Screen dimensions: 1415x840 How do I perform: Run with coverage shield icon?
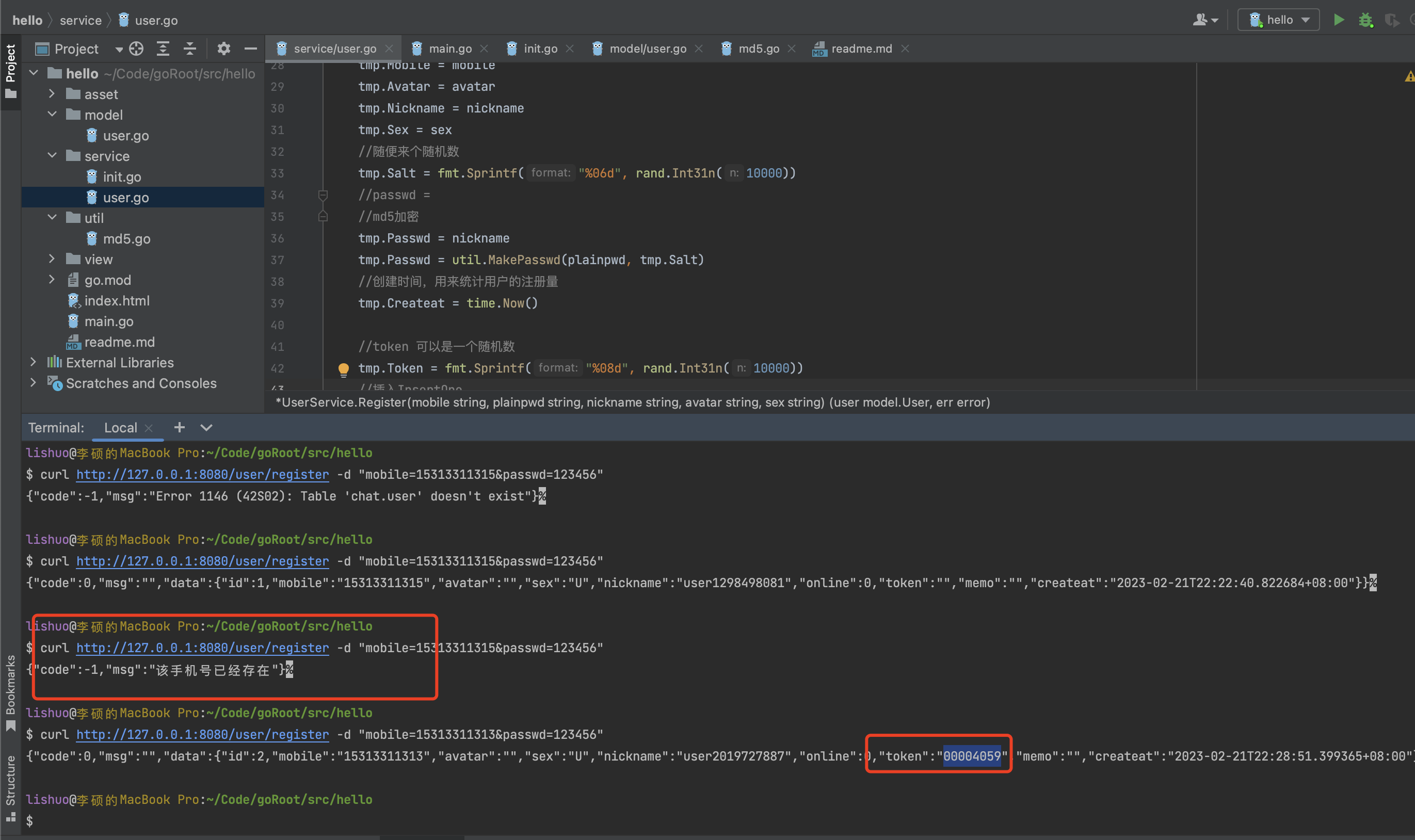pos(1391,20)
